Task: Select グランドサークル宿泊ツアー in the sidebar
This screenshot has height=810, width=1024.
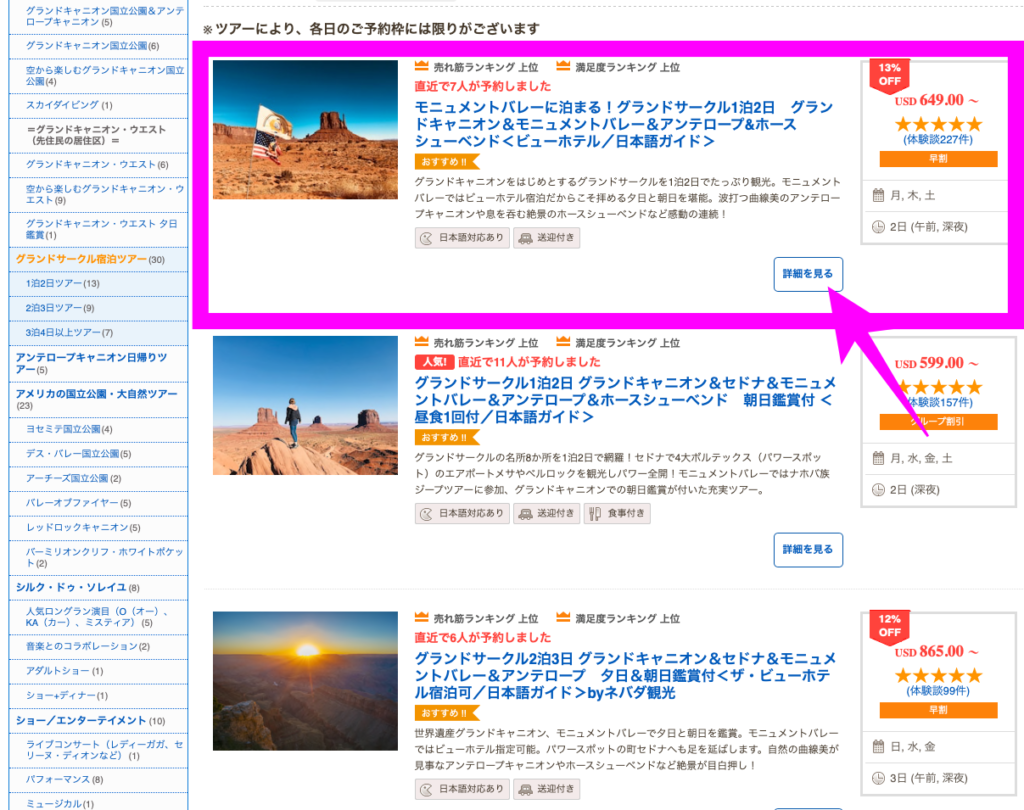Action: tap(80, 259)
